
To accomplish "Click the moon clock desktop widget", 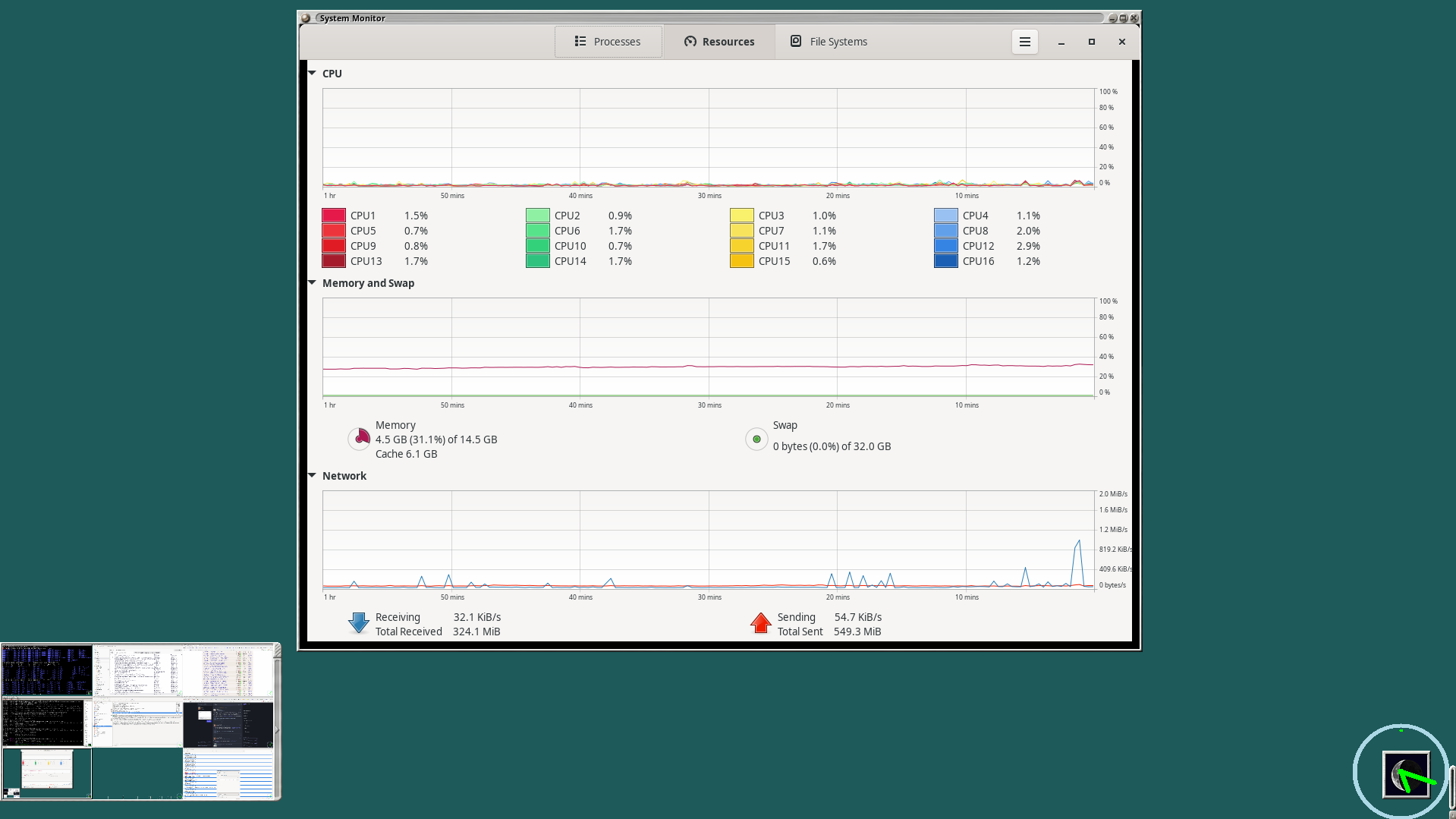I will click(1406, 774).
